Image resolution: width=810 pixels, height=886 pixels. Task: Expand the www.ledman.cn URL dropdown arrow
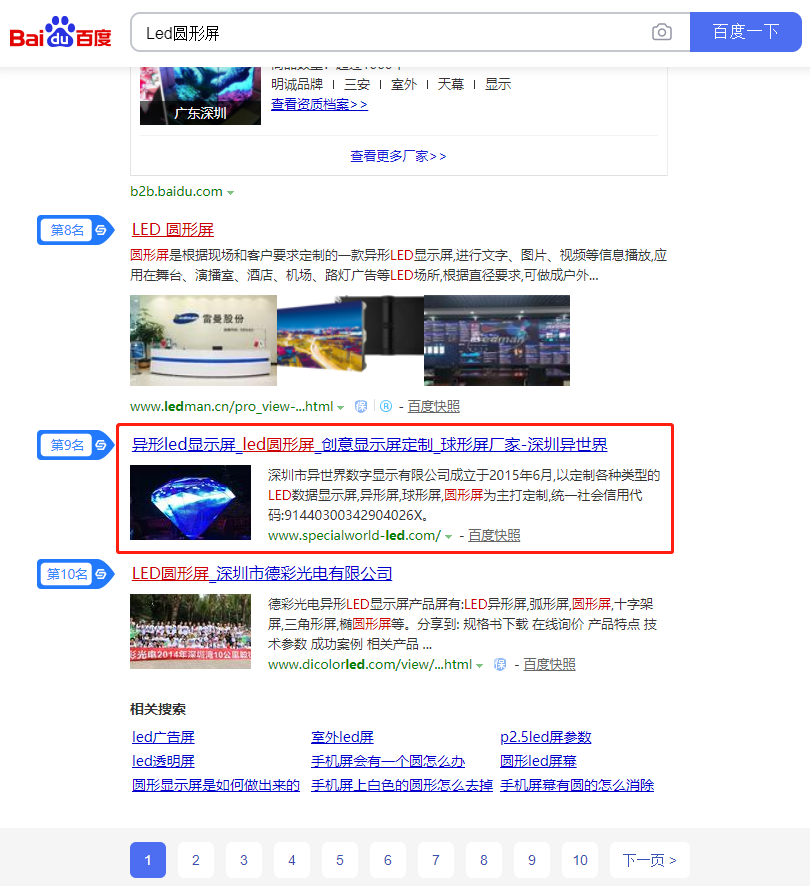coord(340,407)
